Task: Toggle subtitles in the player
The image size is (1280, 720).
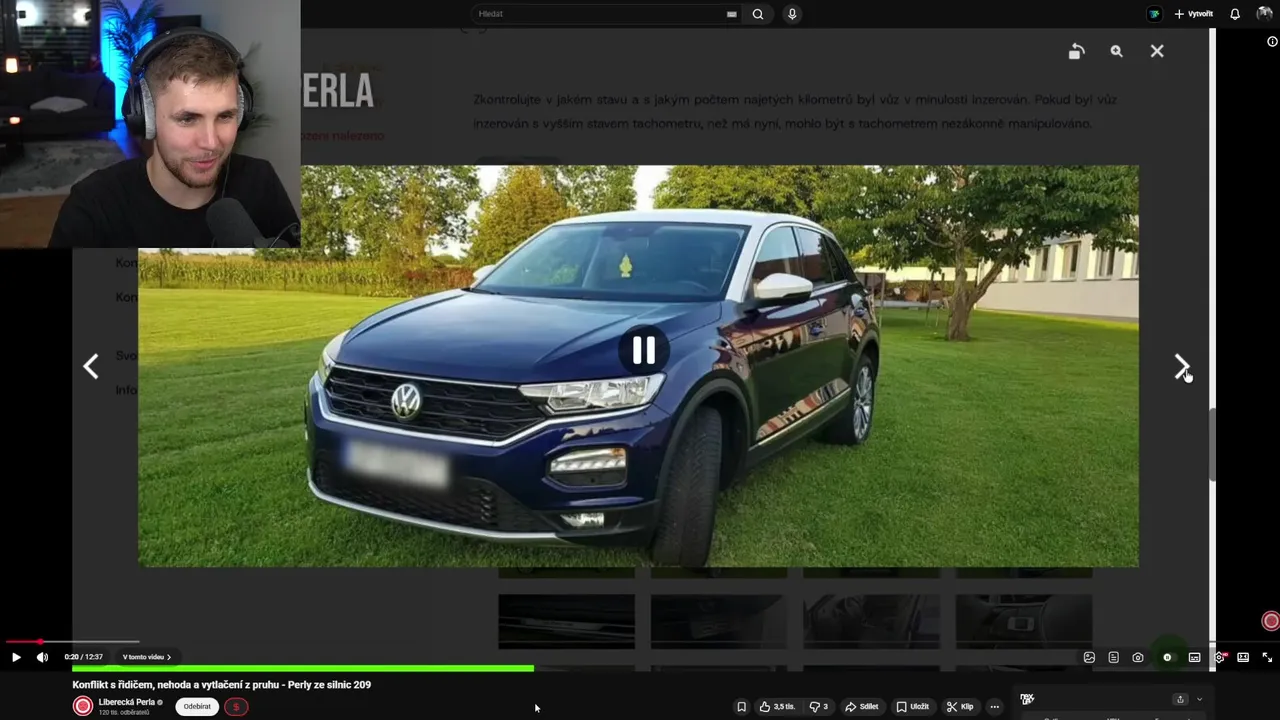Action: tap(1194, 657)
